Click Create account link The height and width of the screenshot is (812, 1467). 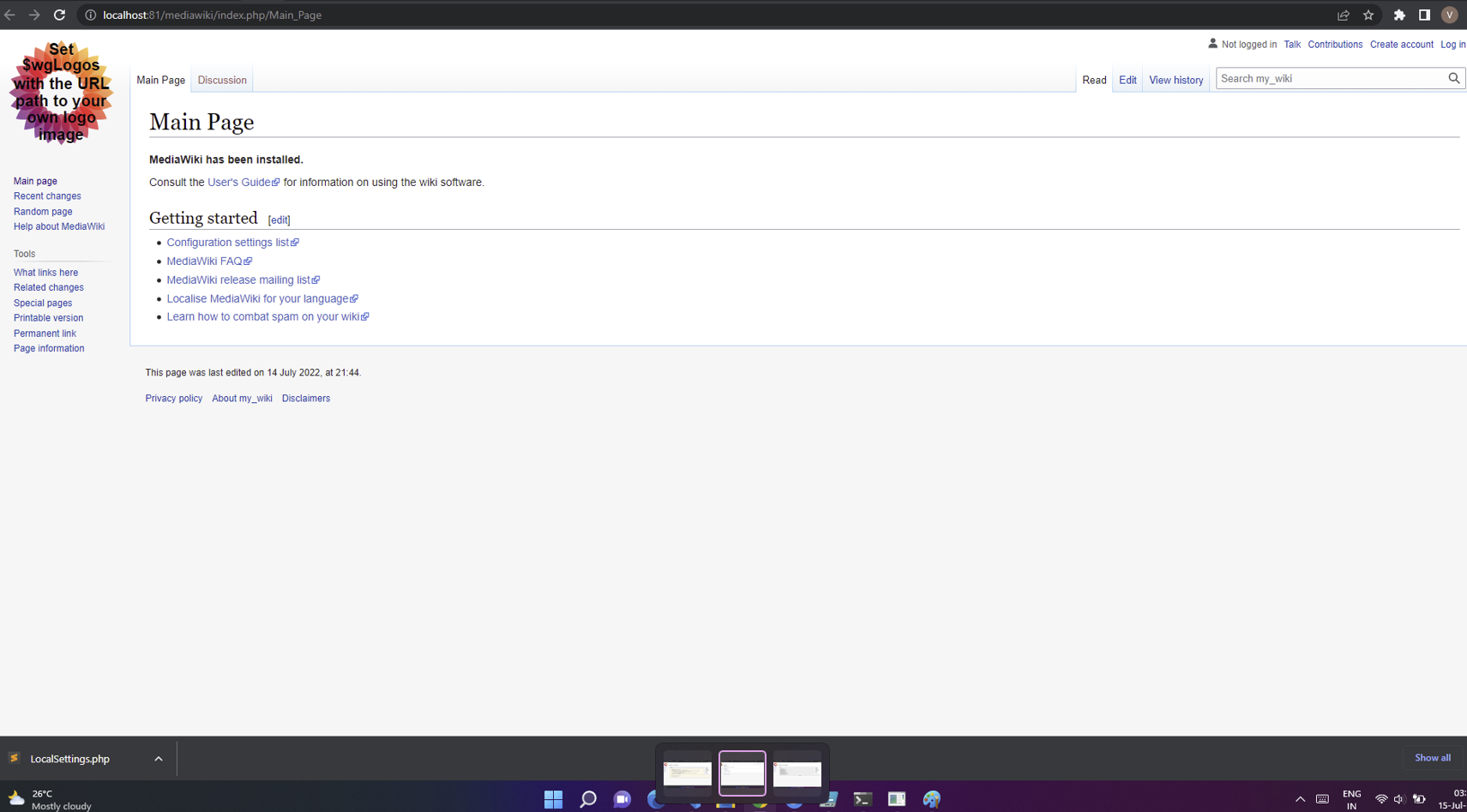click(x=1401, y=45)
